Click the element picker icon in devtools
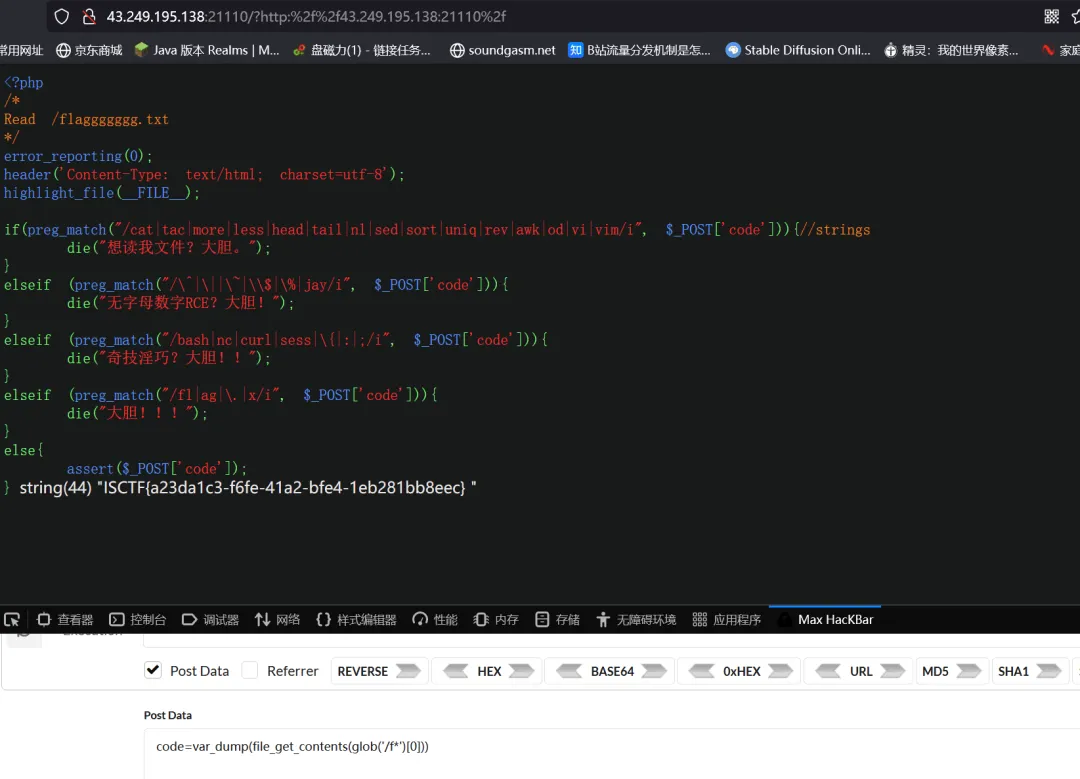This screenshot has height=779, width=1080. [12, 619]
